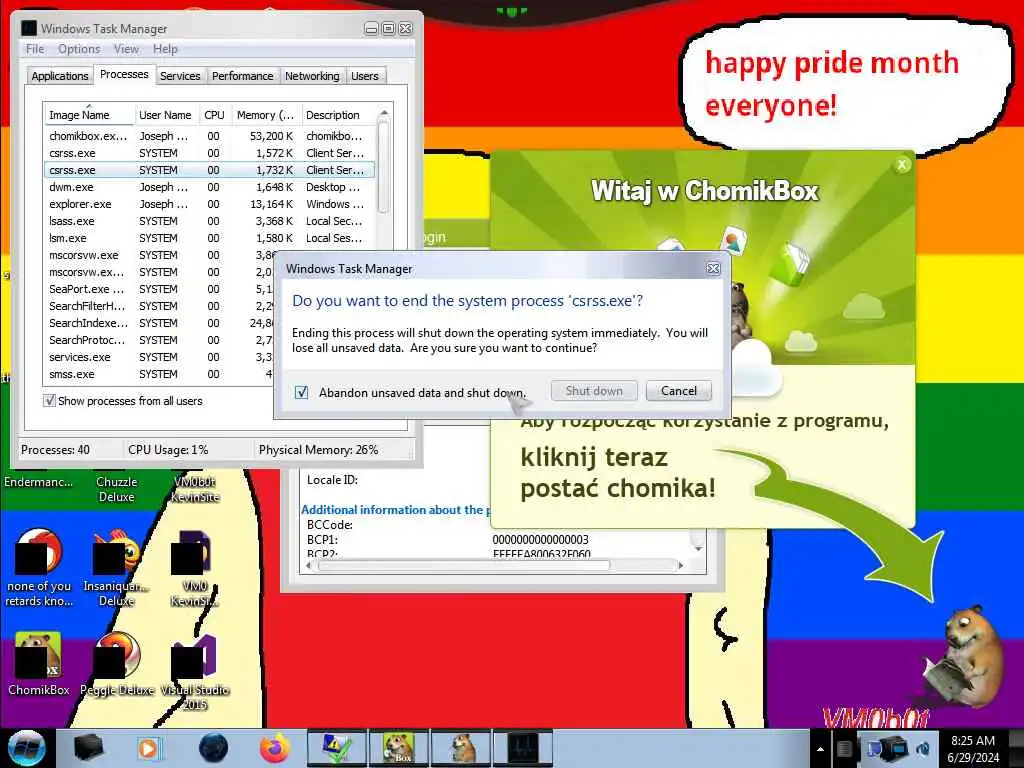Switch to the Networking tab

[312, 76]
